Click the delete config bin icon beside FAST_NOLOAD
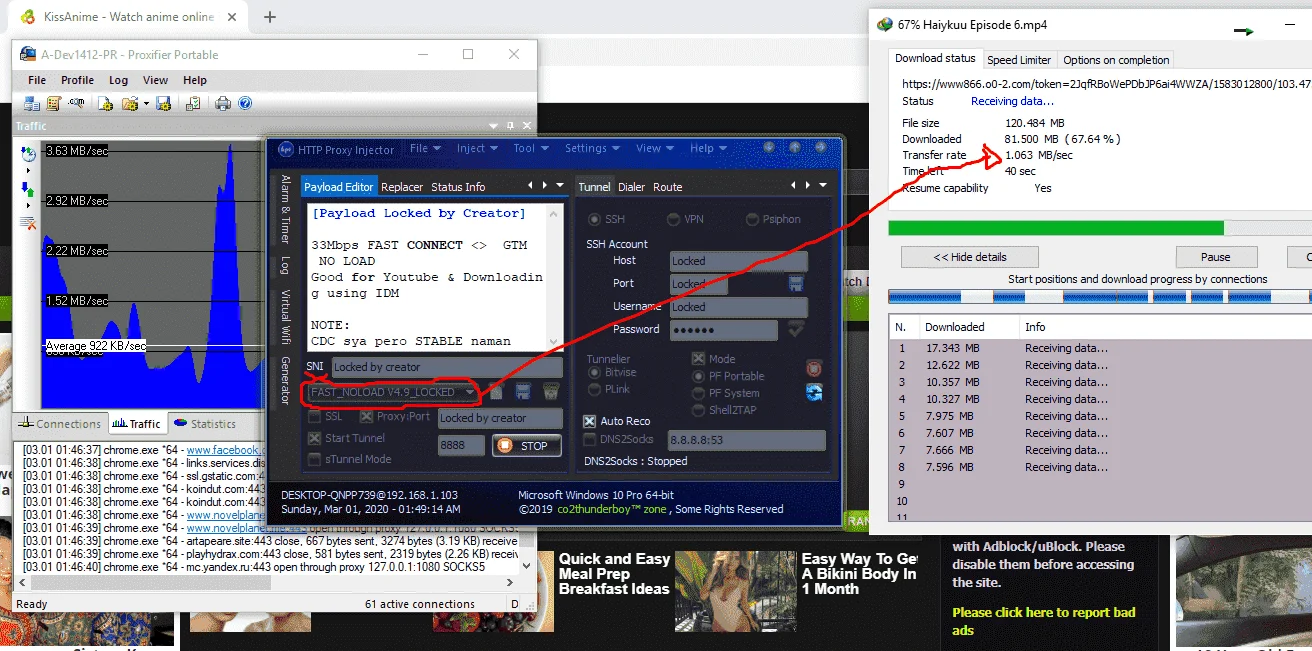 [x=550, y=392]
